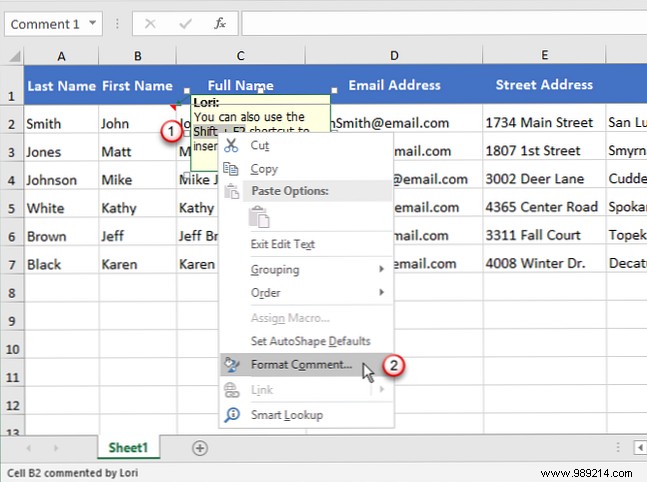Viewport: 647px width, 482px height.
Task: Click the Select All corner triangle
Action: 14,56
